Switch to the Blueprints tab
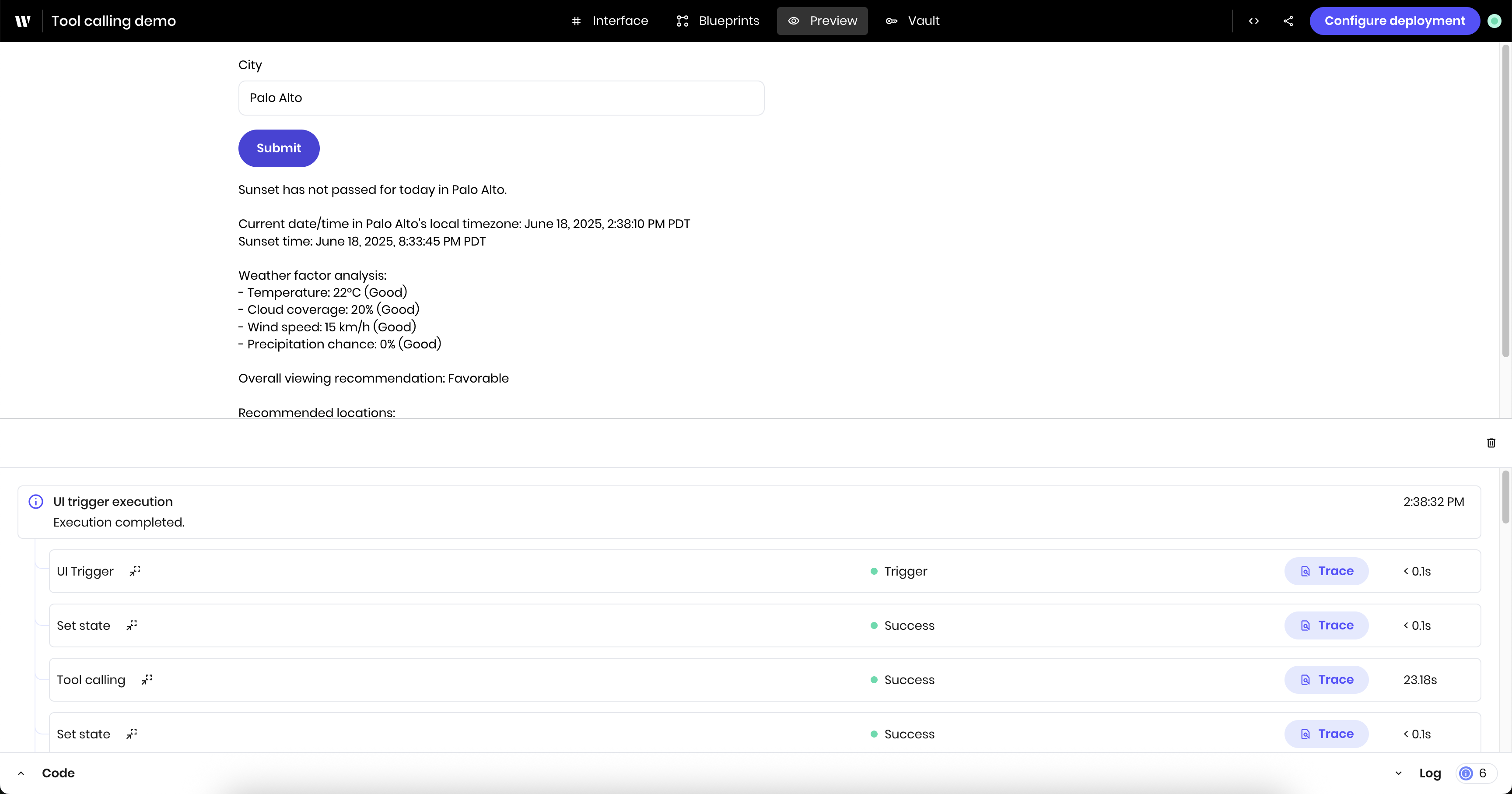This screenshot has height=794, width=1512. click(718, 21)
